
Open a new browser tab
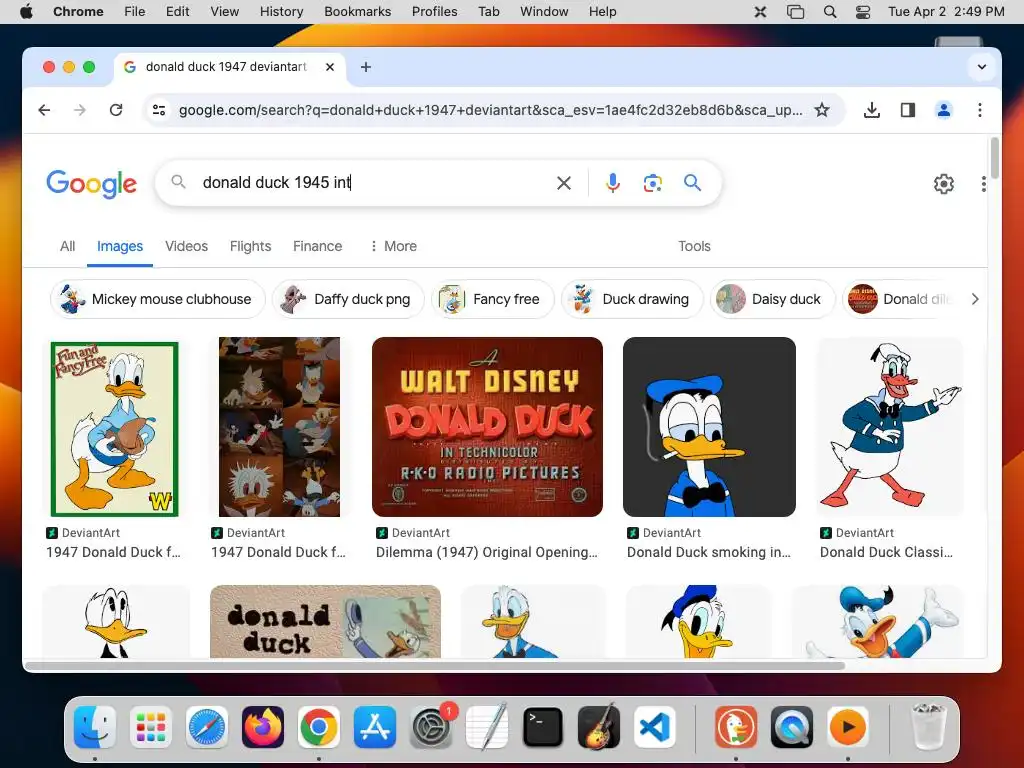(366, 67)
